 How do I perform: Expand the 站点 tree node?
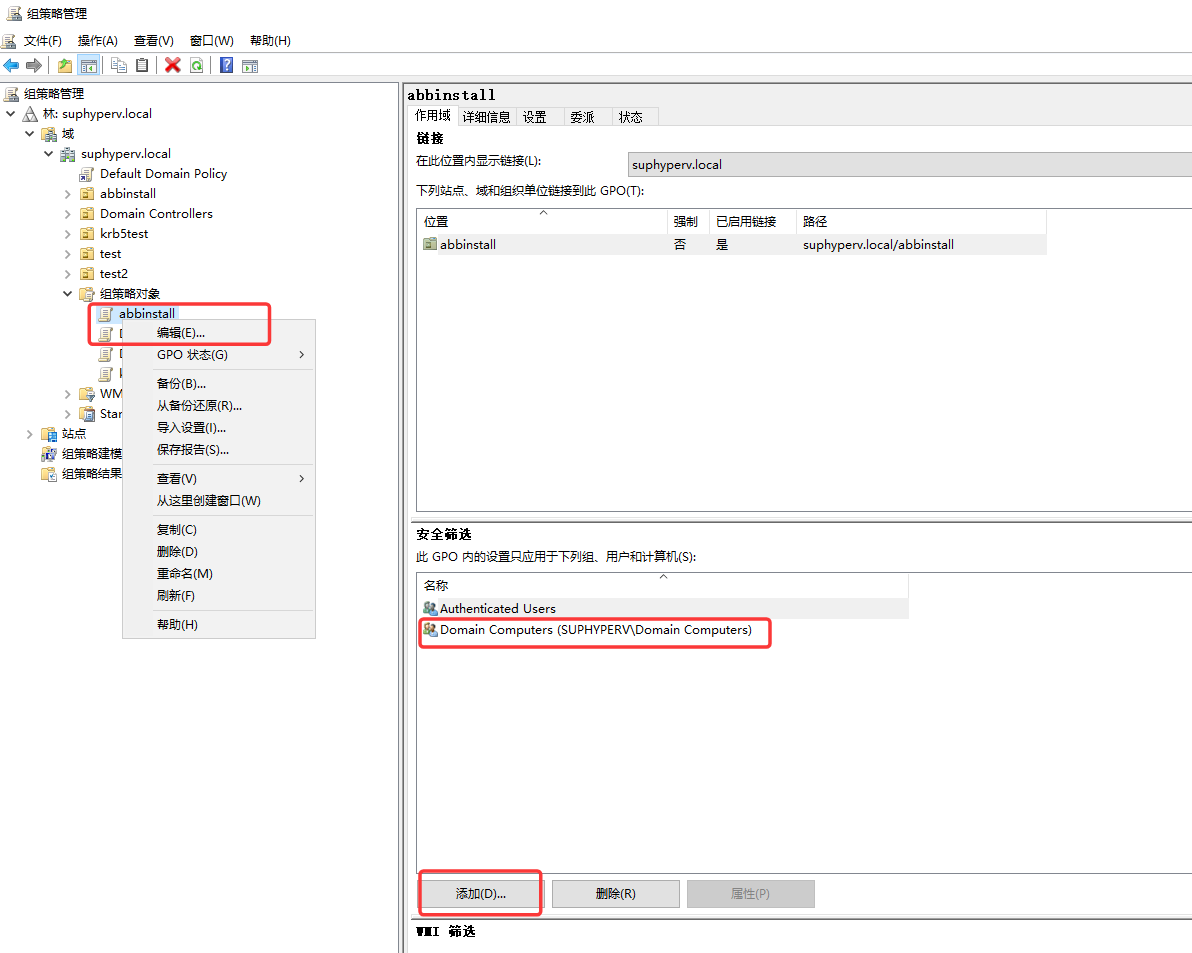(30, 434)
